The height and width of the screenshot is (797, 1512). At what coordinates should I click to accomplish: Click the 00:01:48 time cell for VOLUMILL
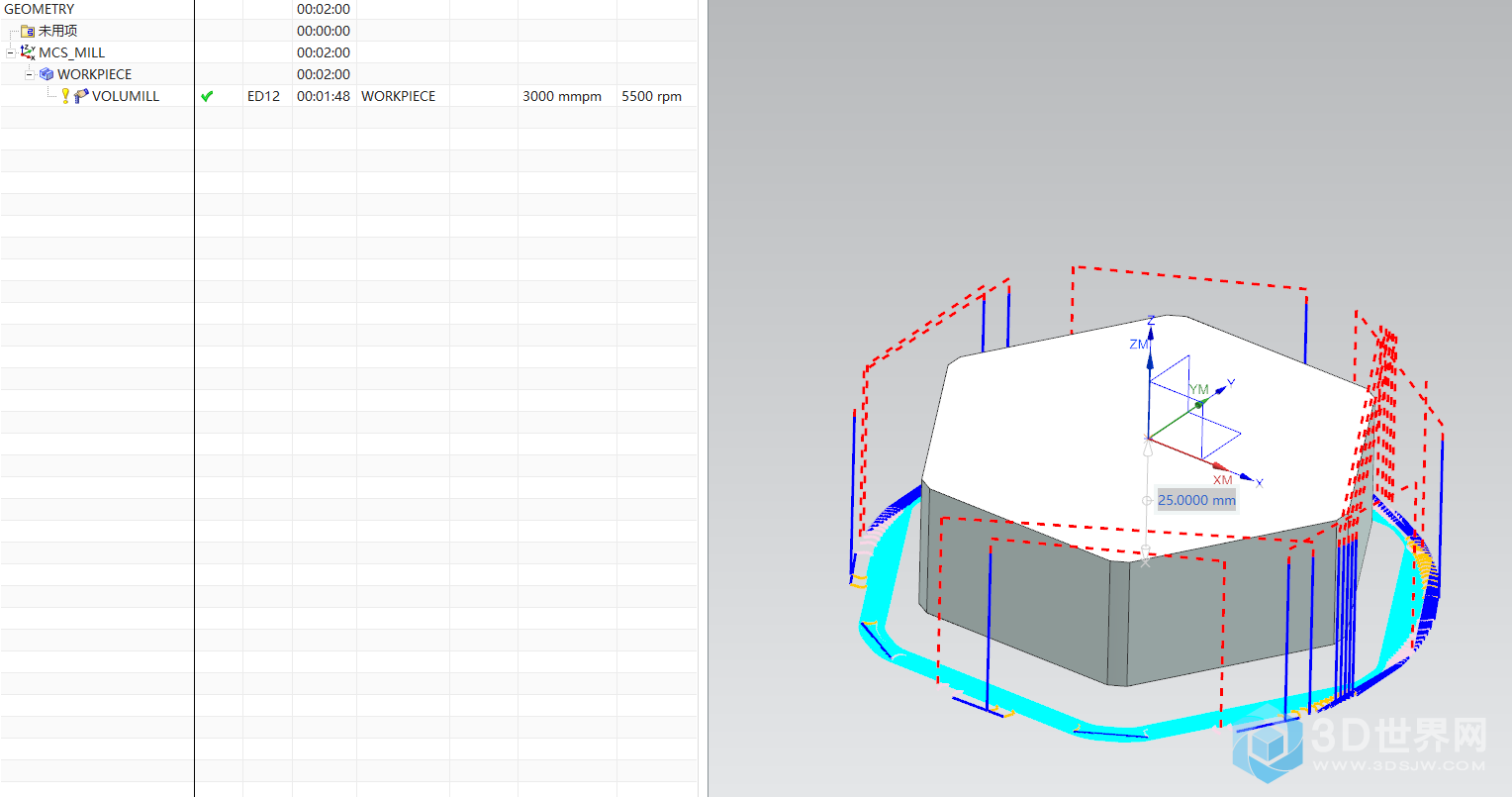[324, 96]
